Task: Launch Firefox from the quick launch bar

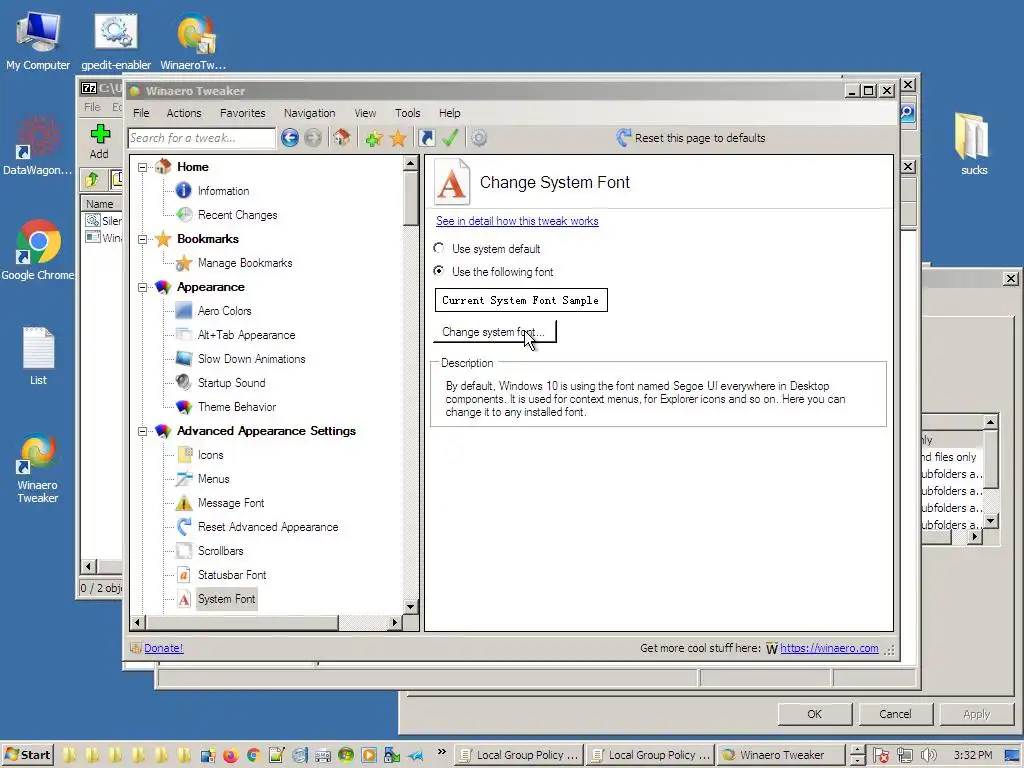Action: [231, 755]
